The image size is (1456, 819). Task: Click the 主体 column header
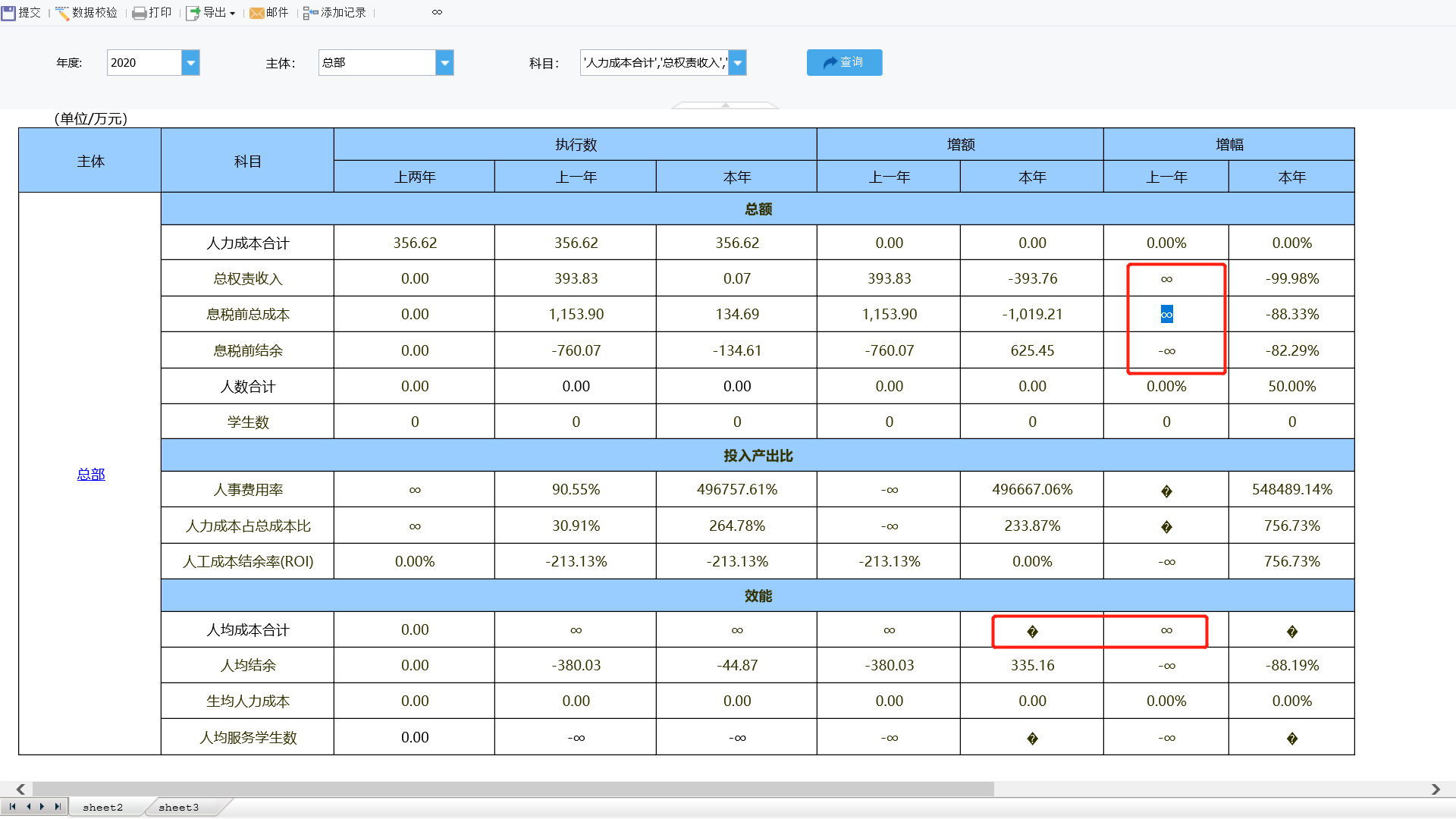click(90, 161)
